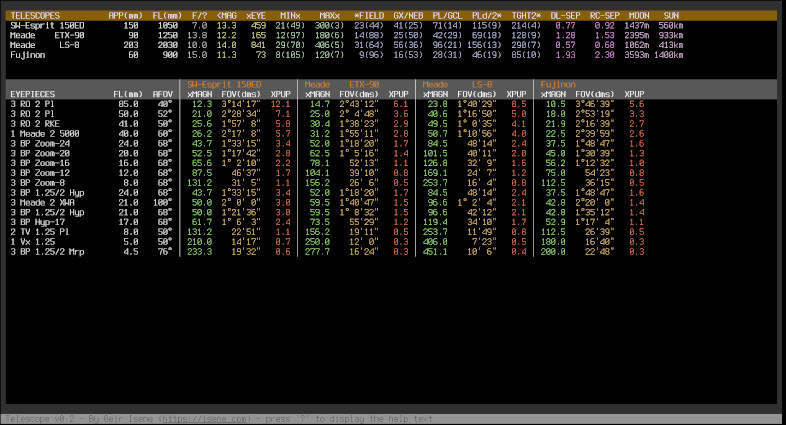Click the PLd/2* column header
786x425 pixels.
(487, 16)
